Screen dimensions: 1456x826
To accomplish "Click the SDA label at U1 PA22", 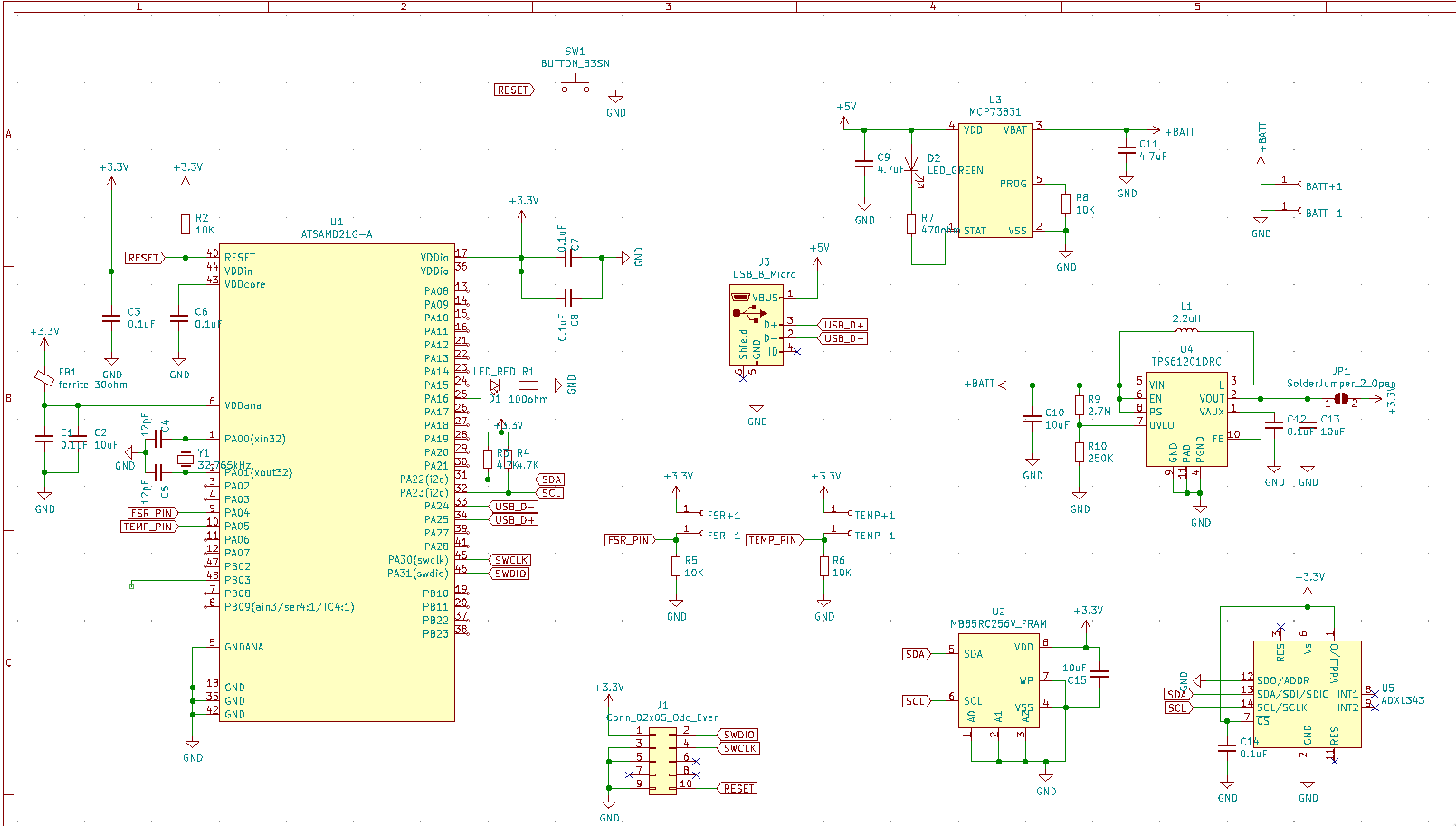I will 551,479.
